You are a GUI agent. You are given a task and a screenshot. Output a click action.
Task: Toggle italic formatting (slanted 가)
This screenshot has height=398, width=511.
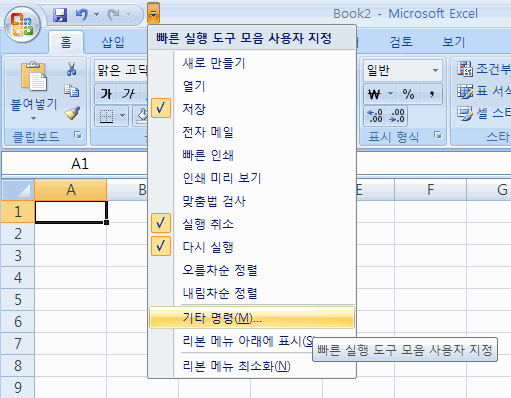coord(128,94)
